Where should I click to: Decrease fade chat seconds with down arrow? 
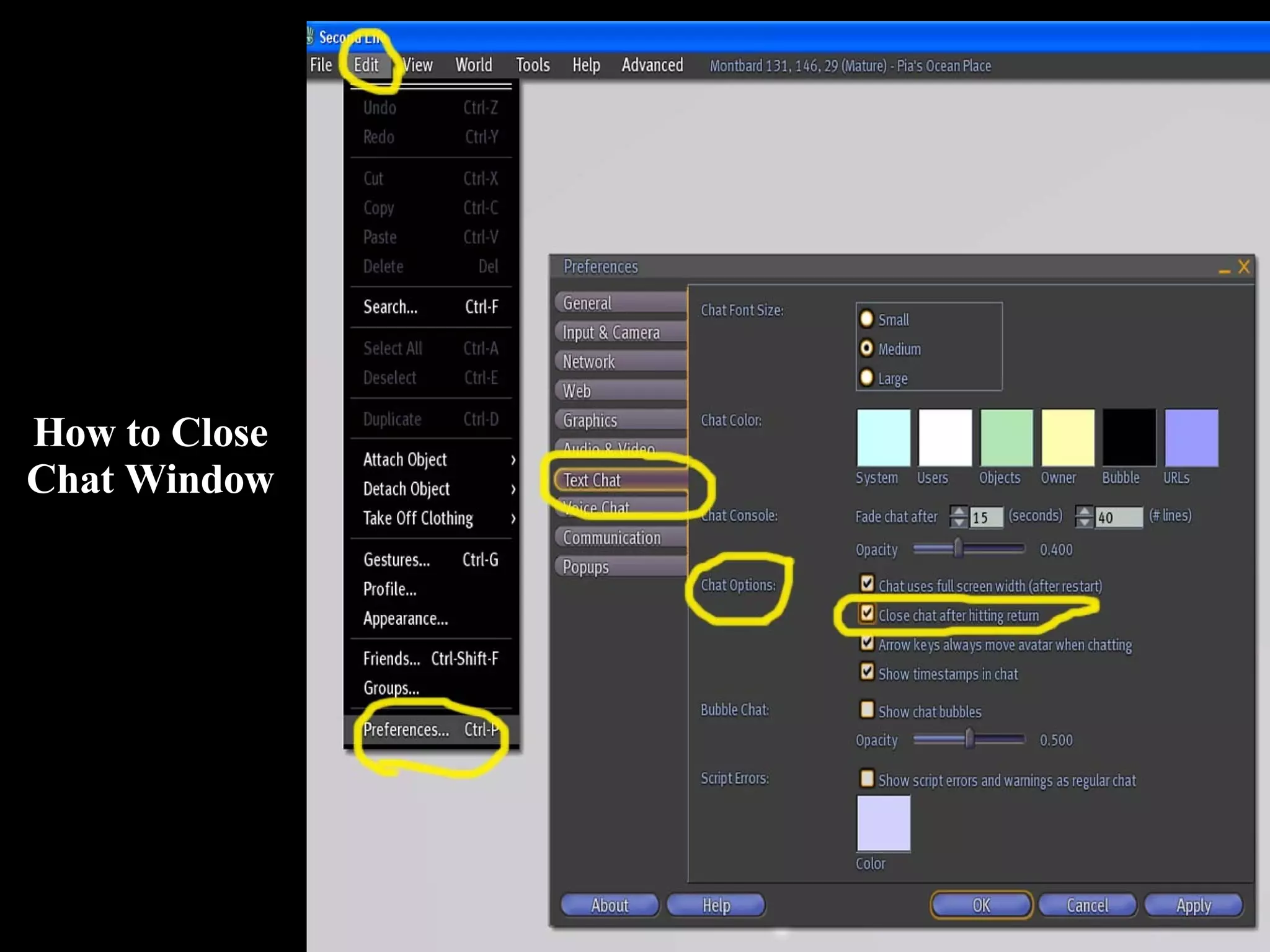(x=959, y=522)
